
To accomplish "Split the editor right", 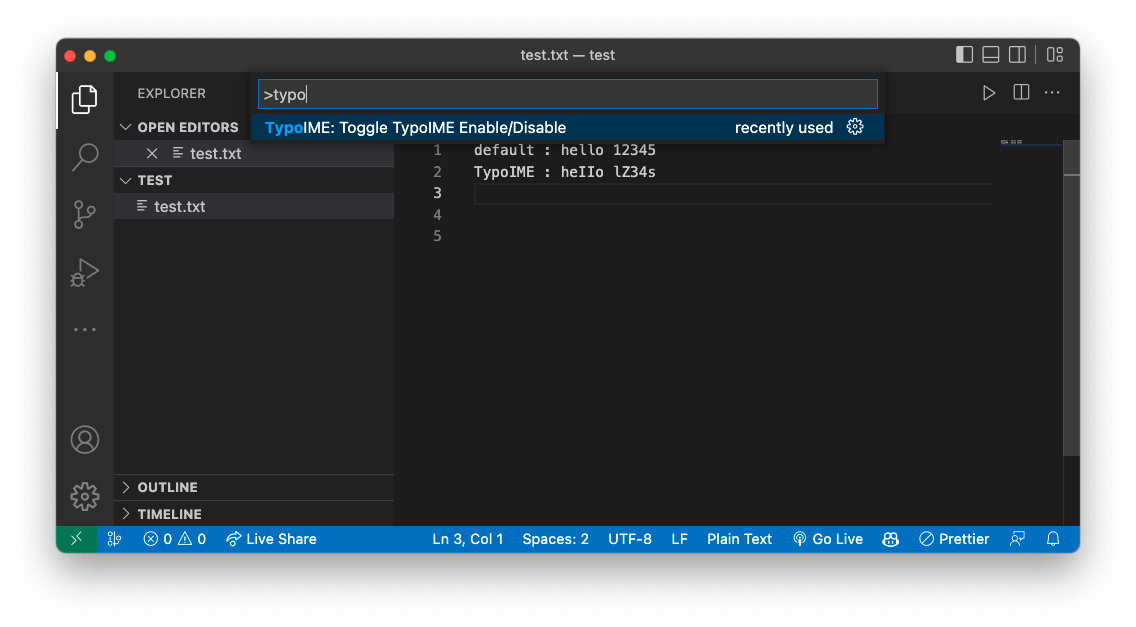I will point(1021,93).
